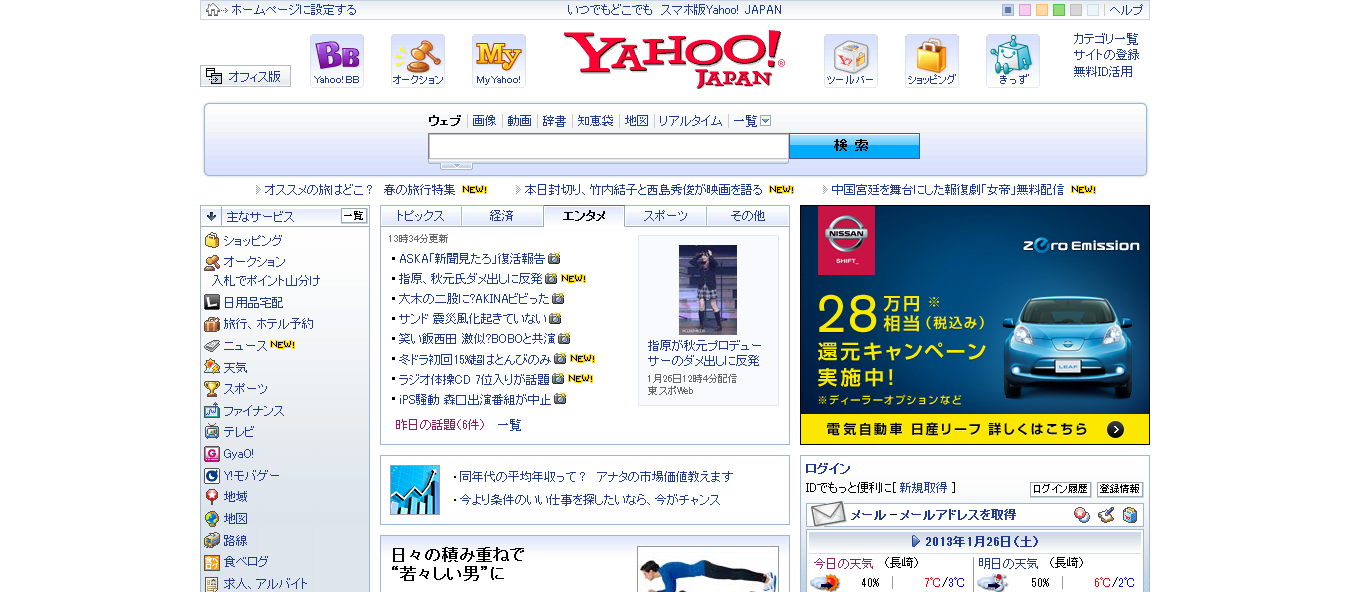Open 食べログ in the sidebar
The height and width of the screenshot is (592, 1349).
tap(245, 562)
